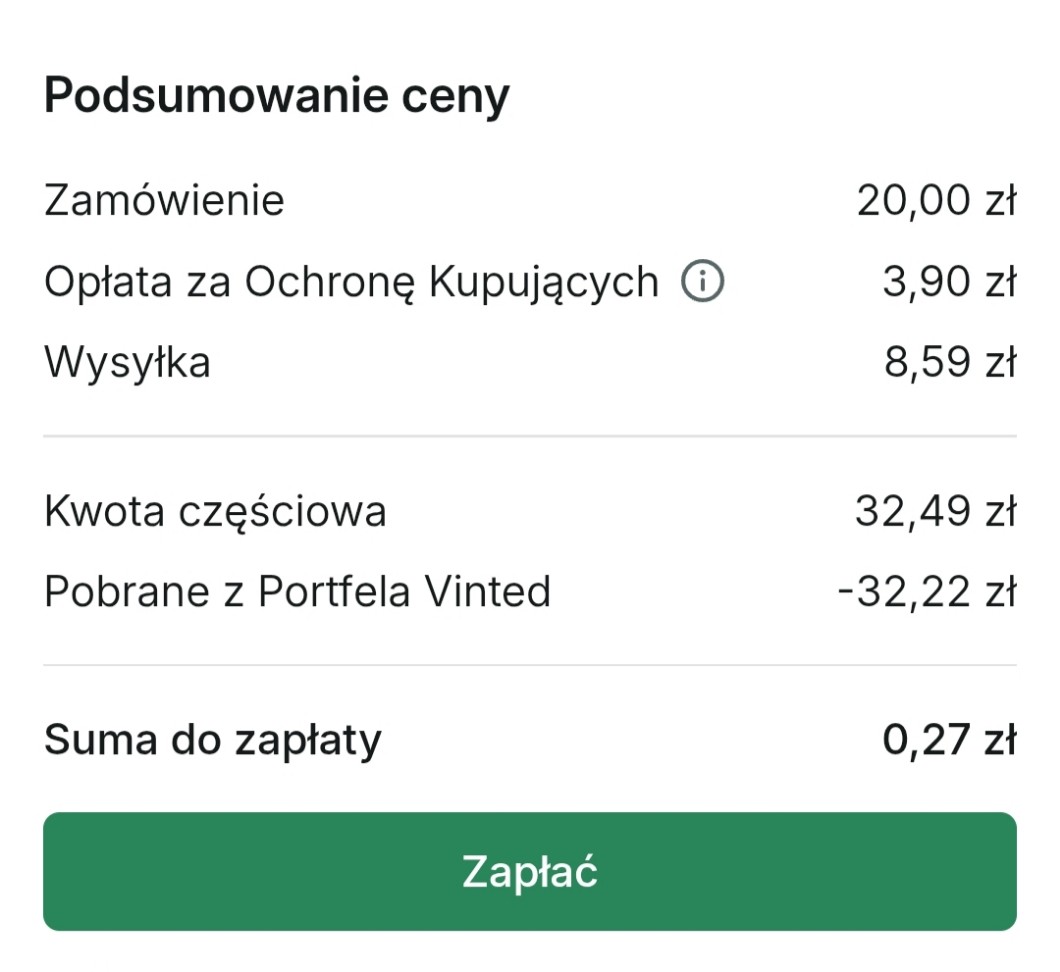The height and width of the screenshot is (972, 1060).
Task: Click the 0,27 zł total amount
Action: pos(949,741)
